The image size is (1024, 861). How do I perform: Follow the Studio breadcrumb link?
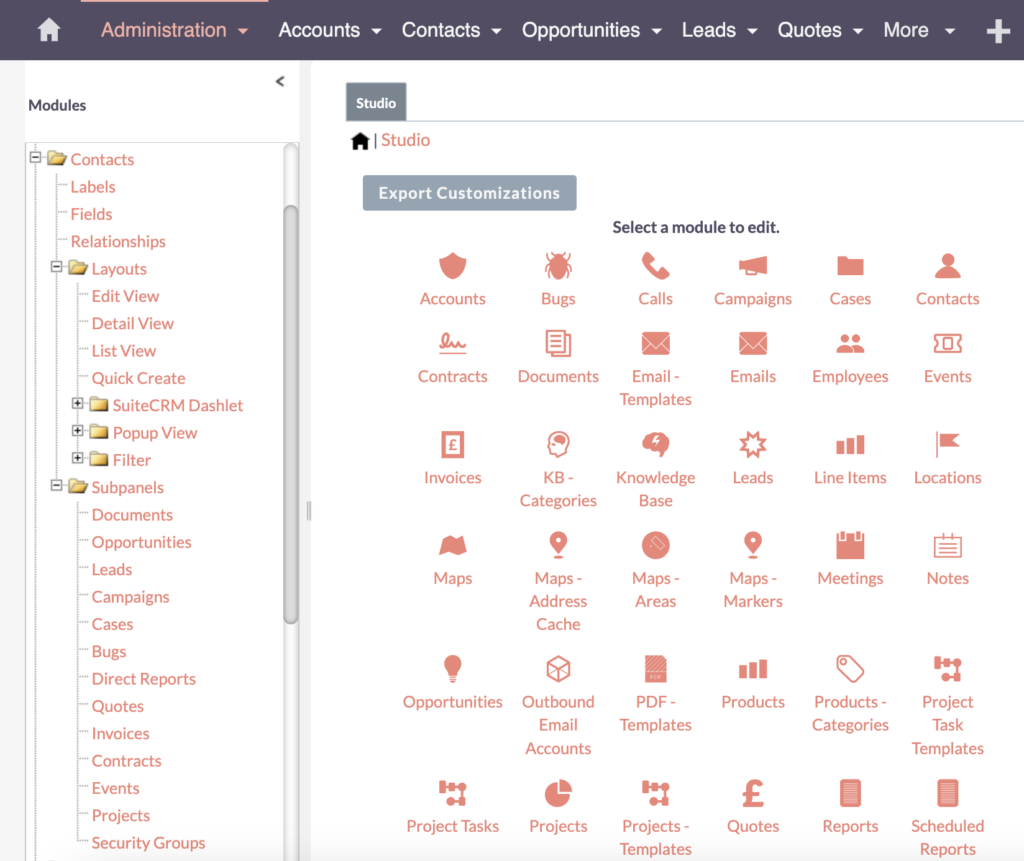(x=406, y=140)
